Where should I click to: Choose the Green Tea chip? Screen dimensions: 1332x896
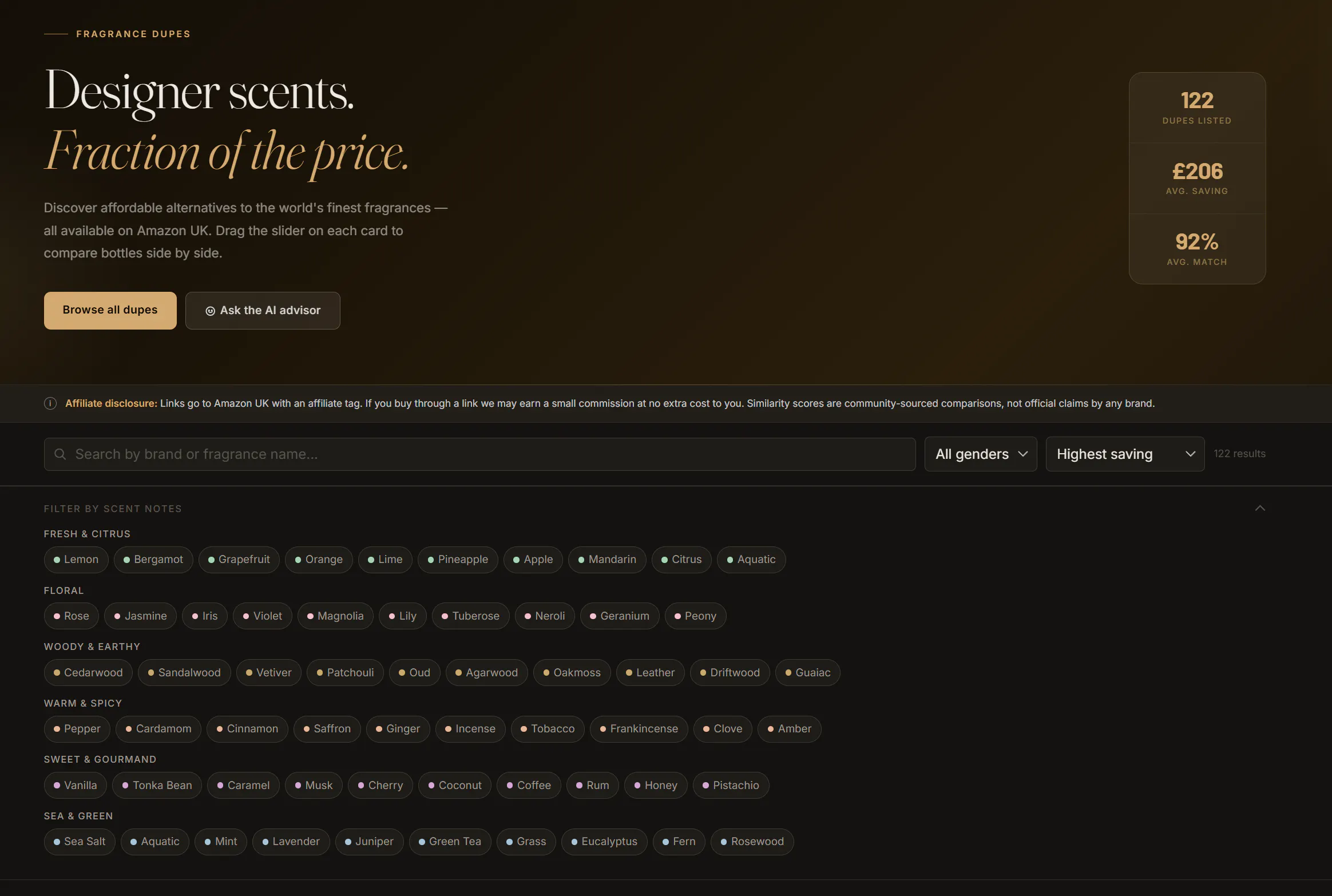[450, 842]
